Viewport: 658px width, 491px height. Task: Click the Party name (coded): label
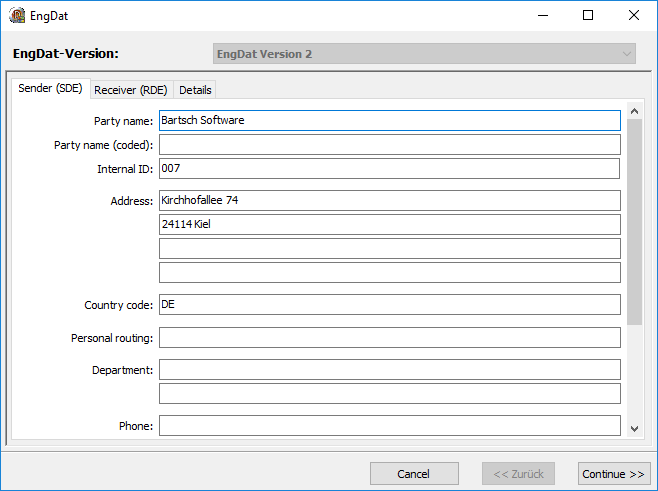click(x=104, y=145)
